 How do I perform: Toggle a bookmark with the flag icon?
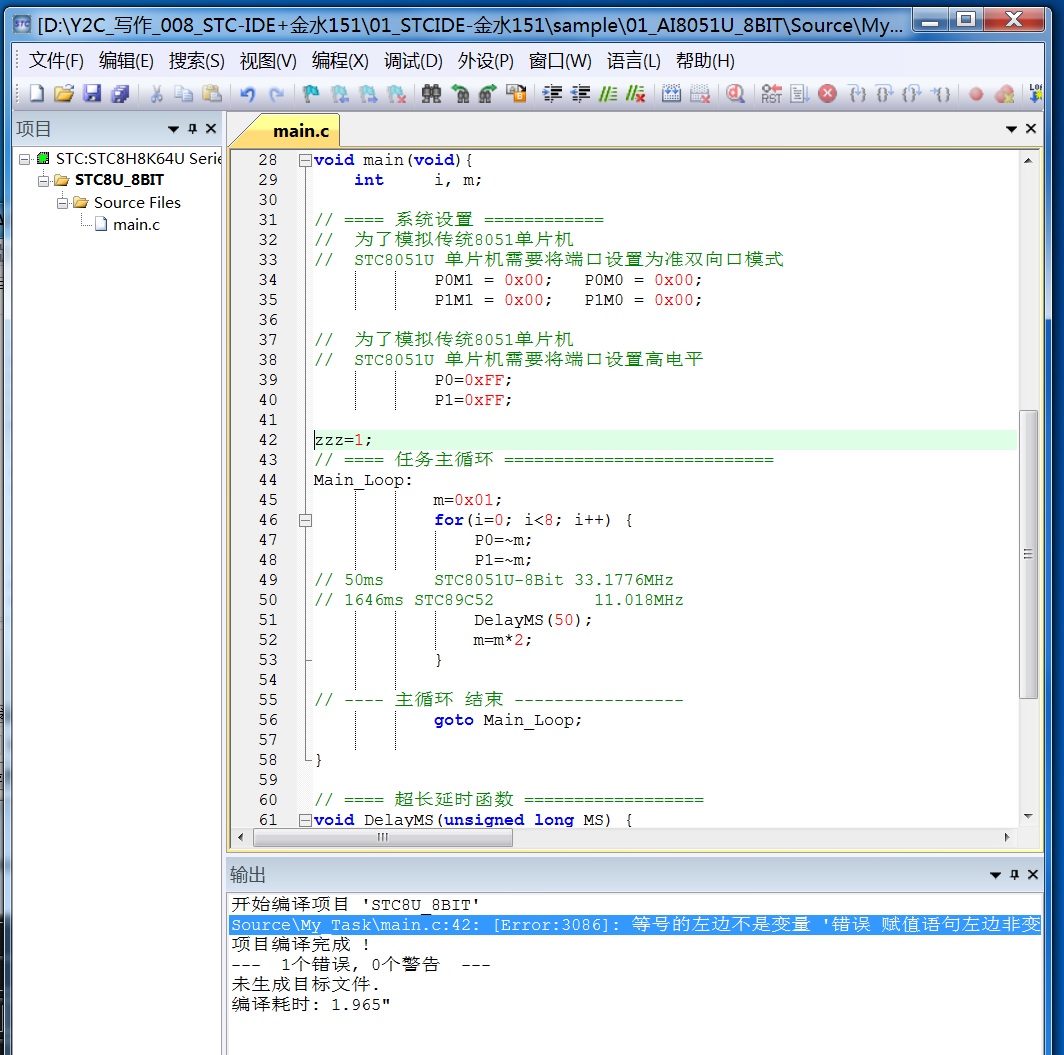tap(311, 95)
